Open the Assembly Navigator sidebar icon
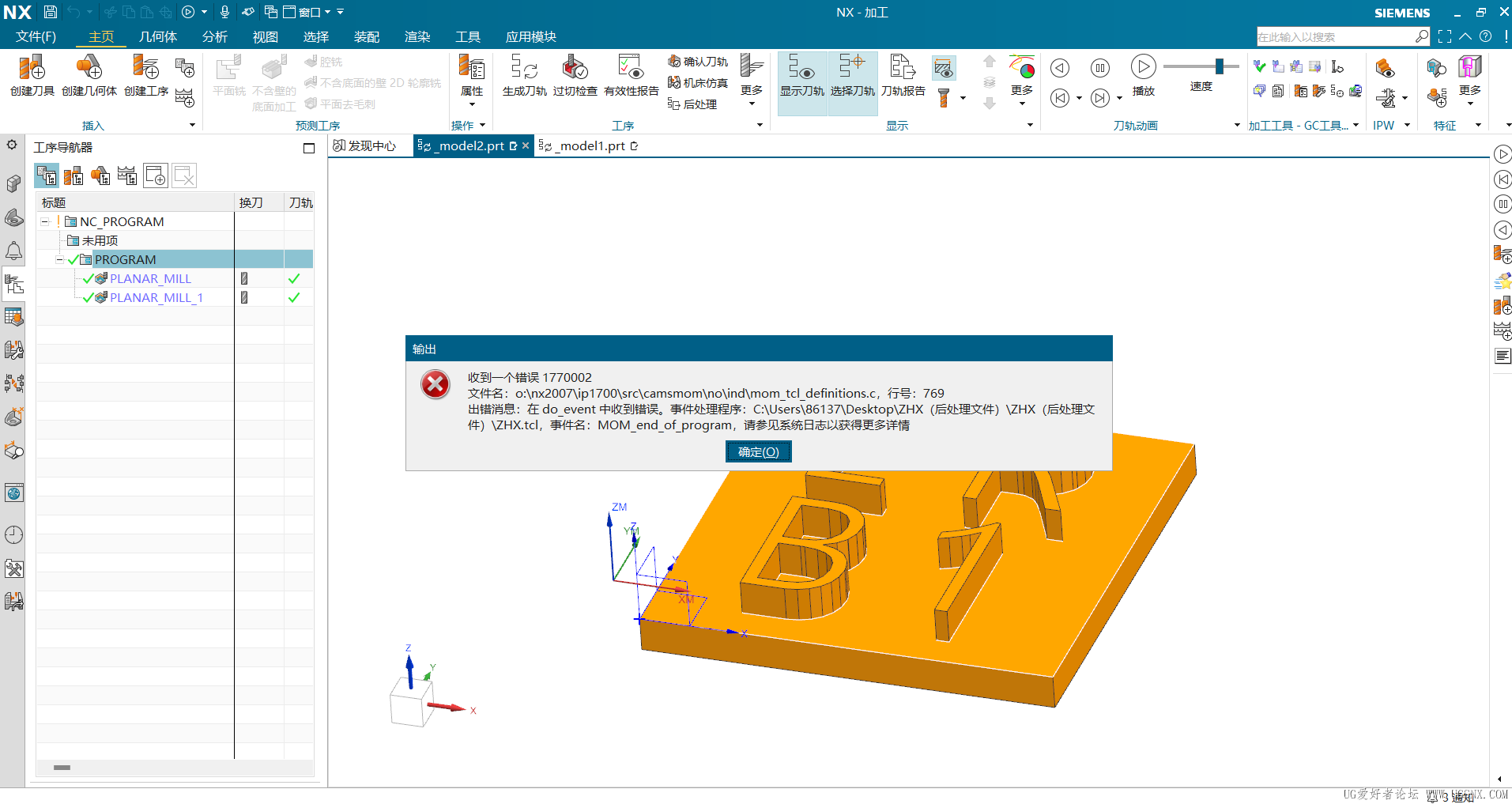This screenshot has width=1512, height=804. click(x=13, y=183)
